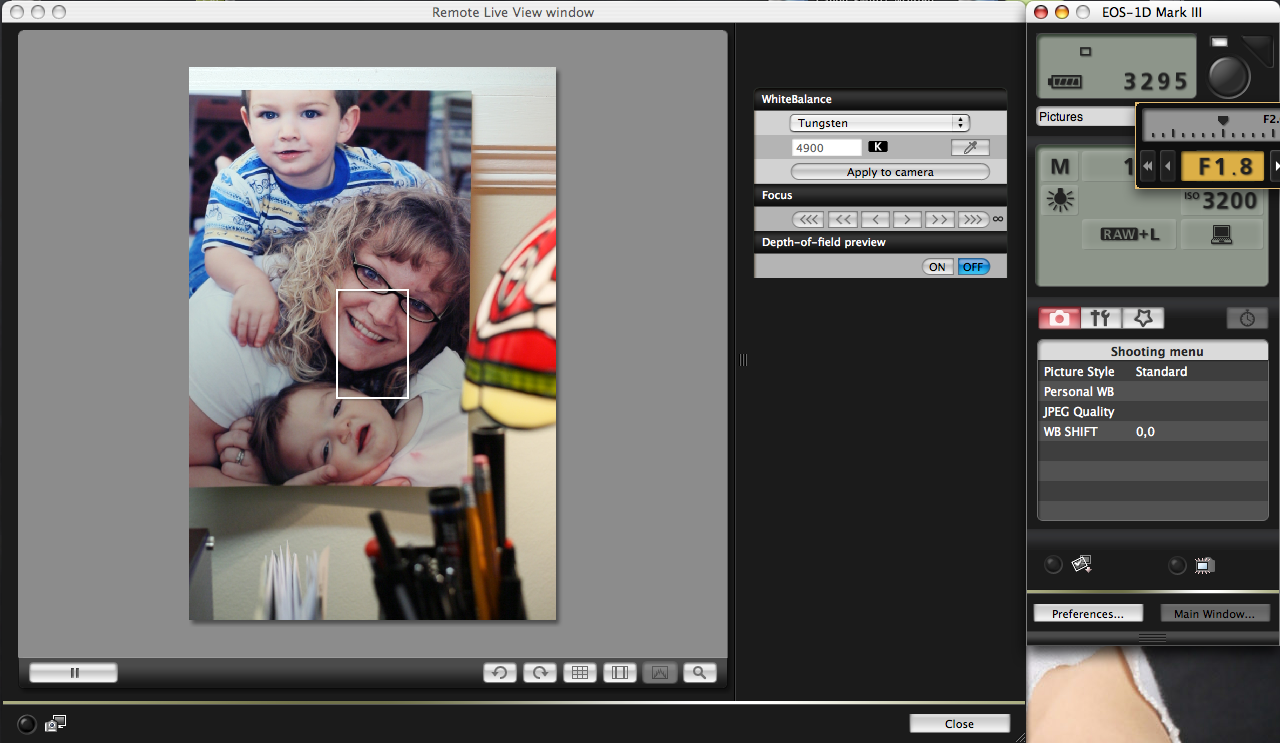Open the Tungsten white balance dropdown

point(879,123)
